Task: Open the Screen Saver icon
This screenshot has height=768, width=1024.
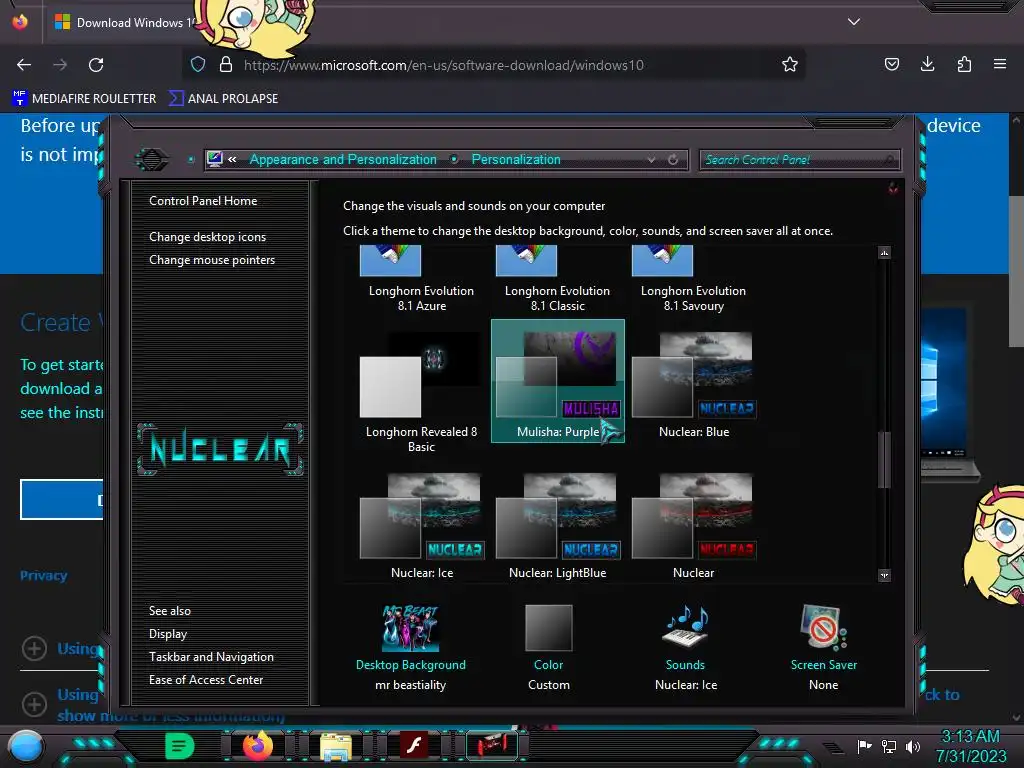Action: (x=824, y=627)
